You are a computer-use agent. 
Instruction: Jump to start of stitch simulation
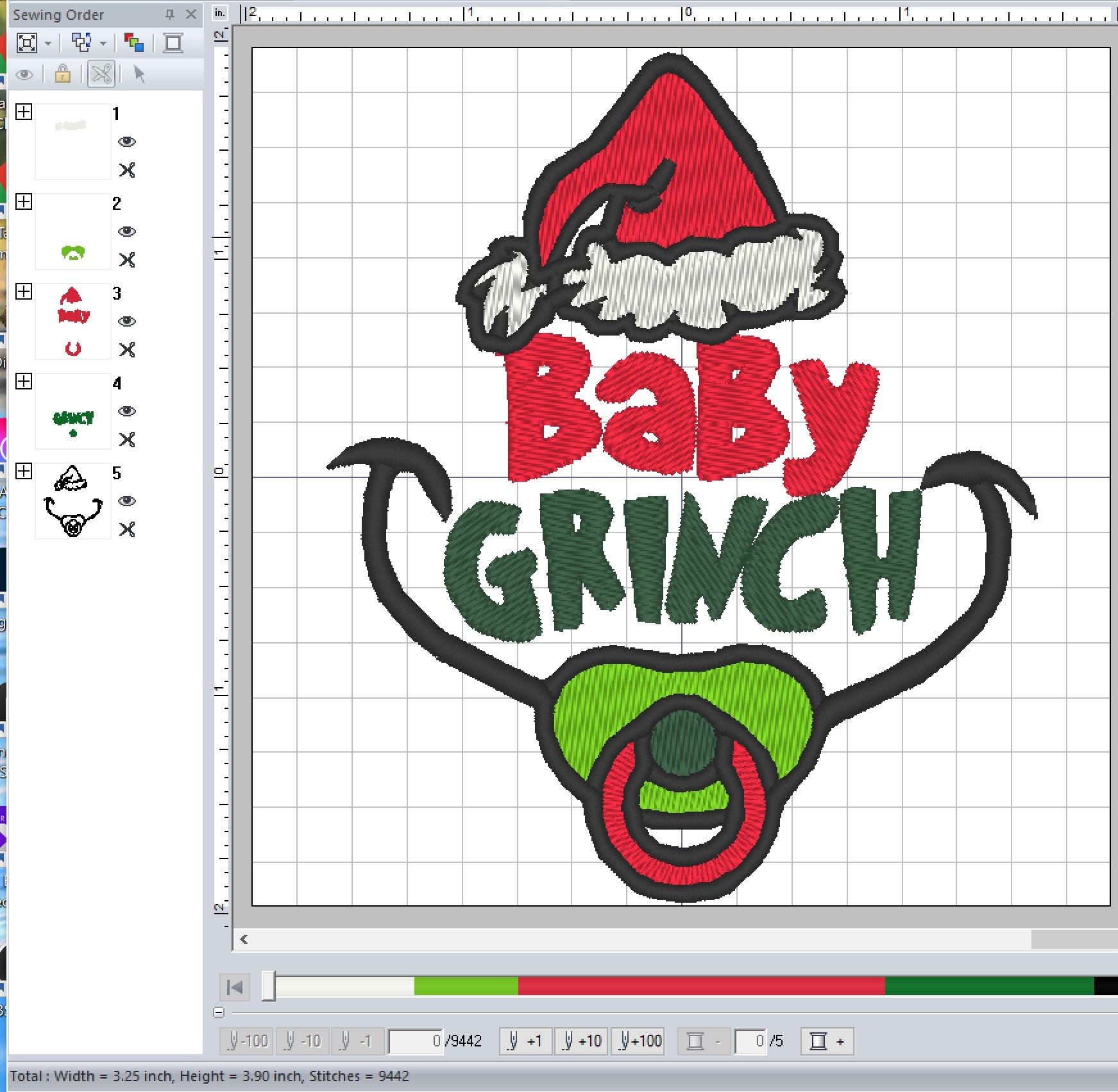[x=235, y=987]
